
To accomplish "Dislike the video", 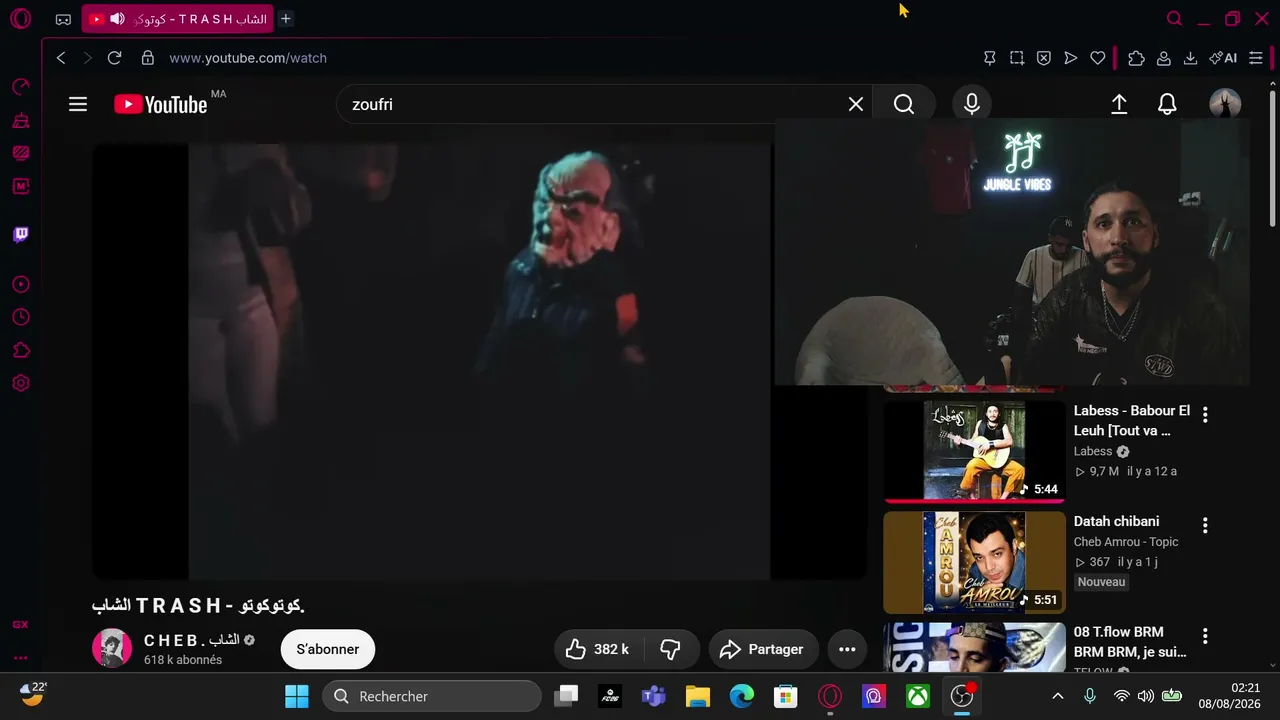I will pyautogui.click(x=671, y=649).
